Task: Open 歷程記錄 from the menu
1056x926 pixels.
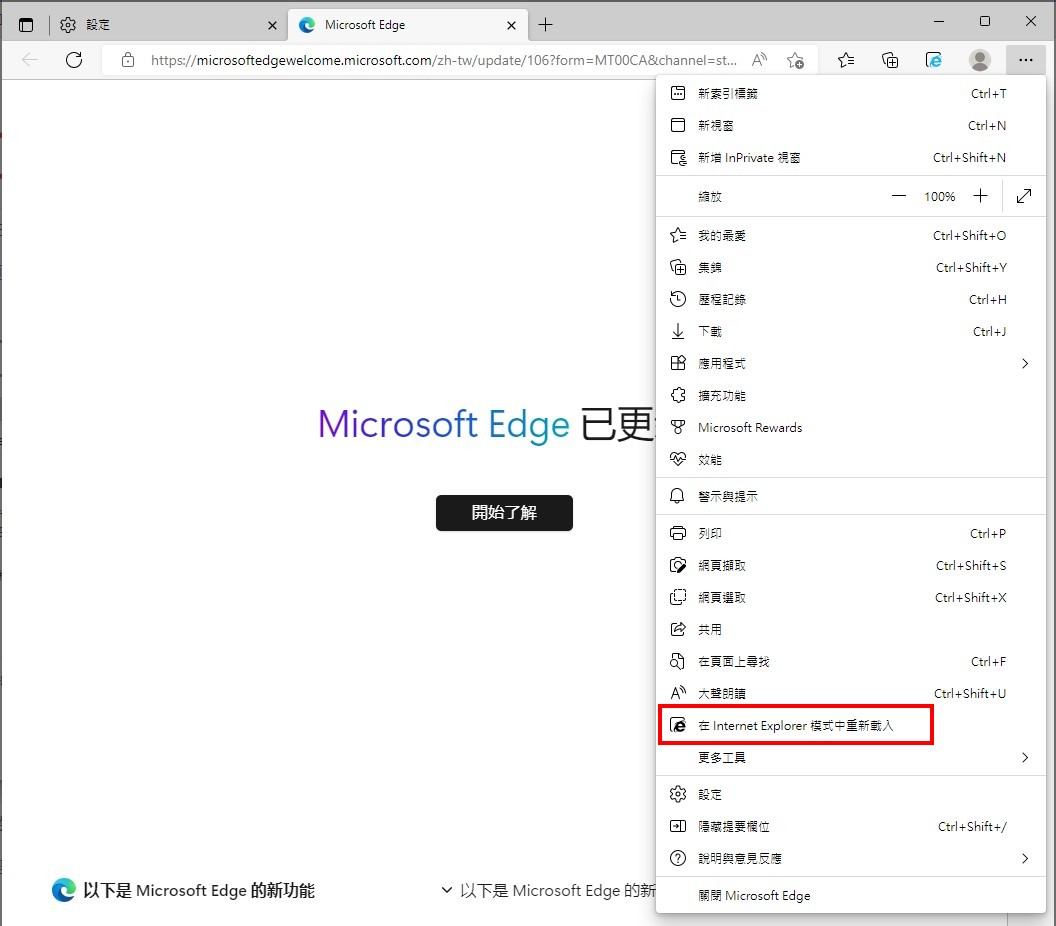Action: [851, 299]
